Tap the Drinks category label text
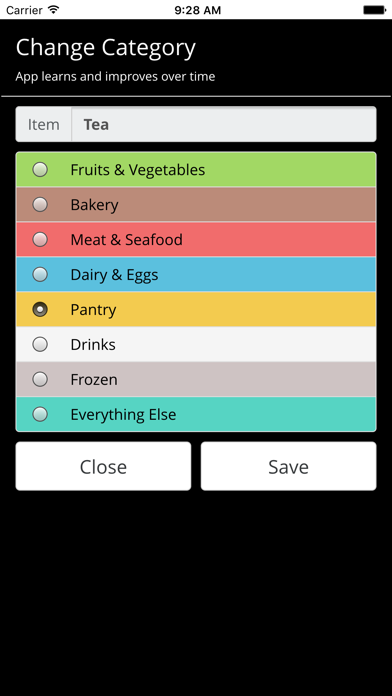Viewport: 392px width, 696px height. (x=93, y=344)
